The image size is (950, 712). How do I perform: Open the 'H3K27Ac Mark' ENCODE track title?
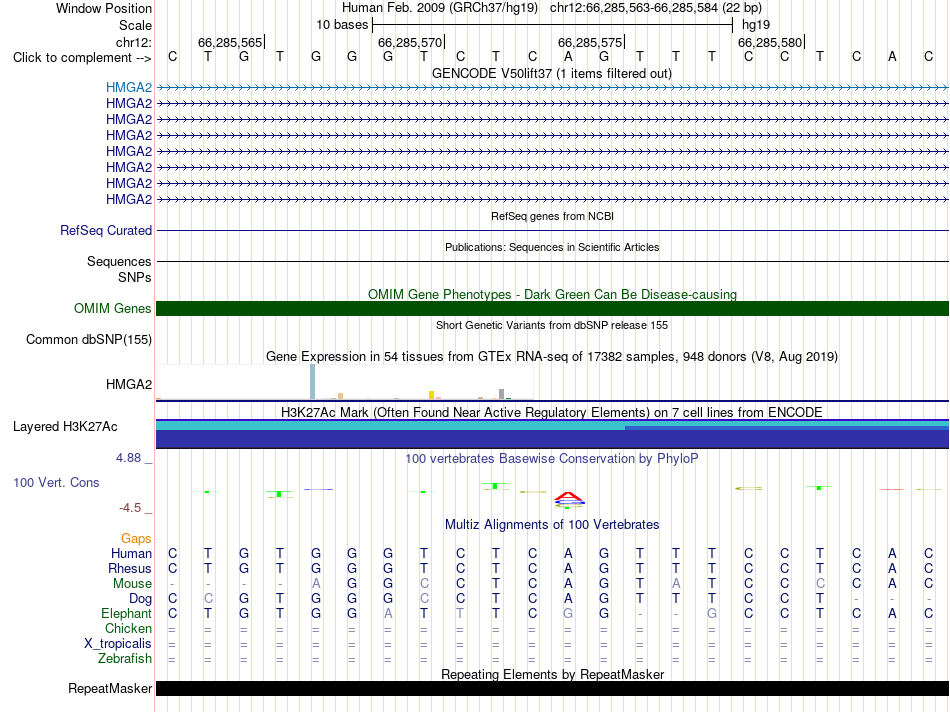[551, 413]
